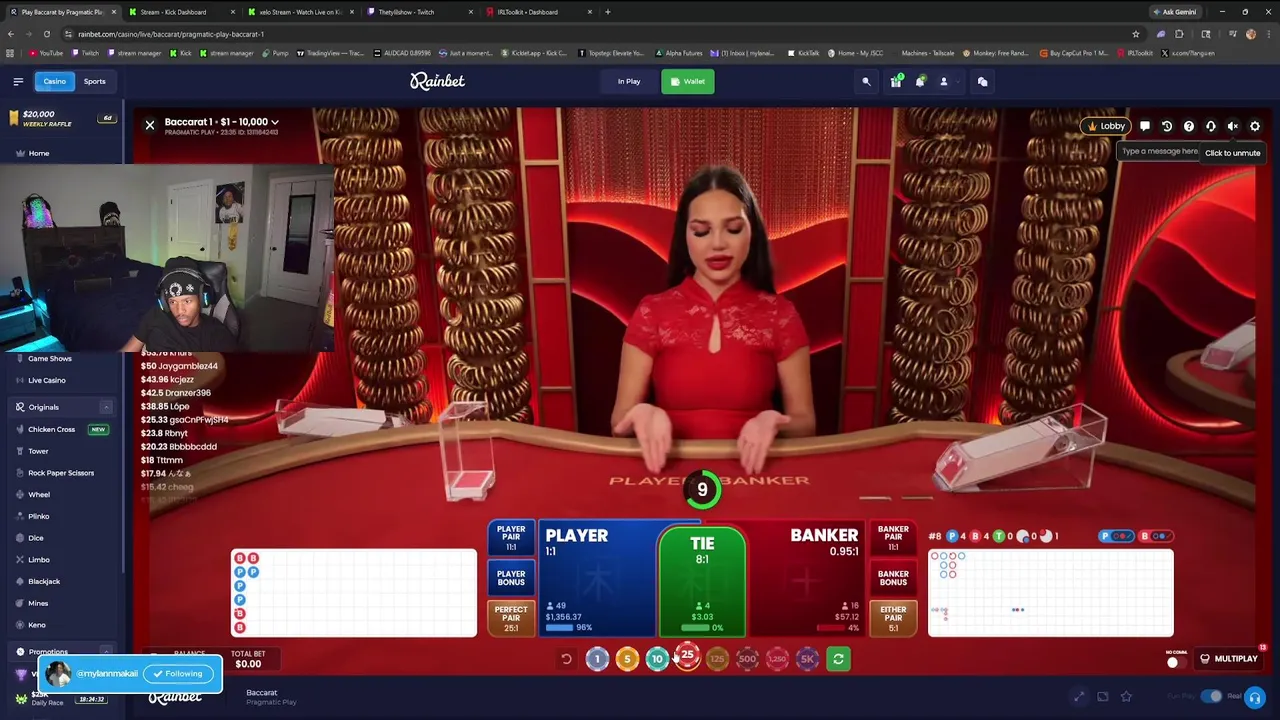Open Keno game

[37, 625]
